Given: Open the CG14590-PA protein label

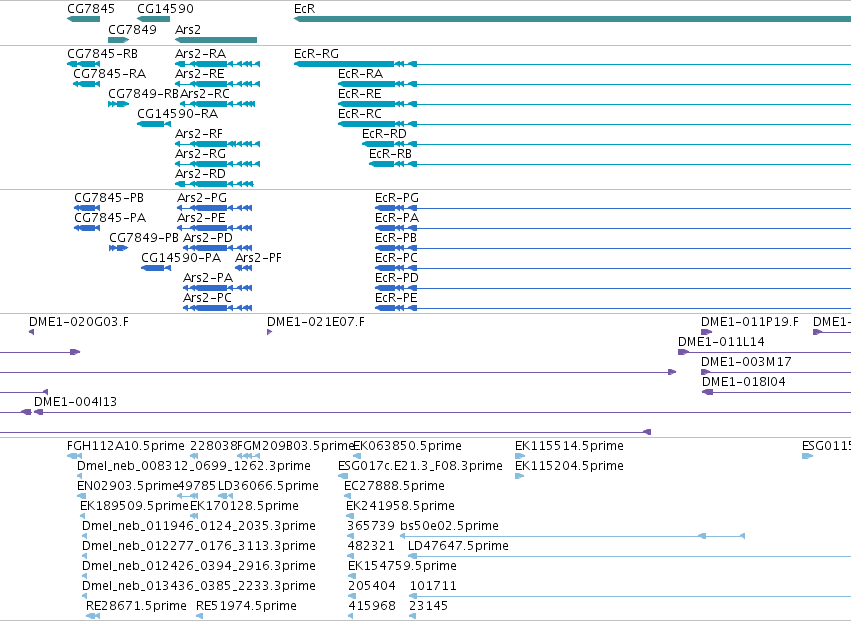Looking at the screenshot, I should point(181,258).
